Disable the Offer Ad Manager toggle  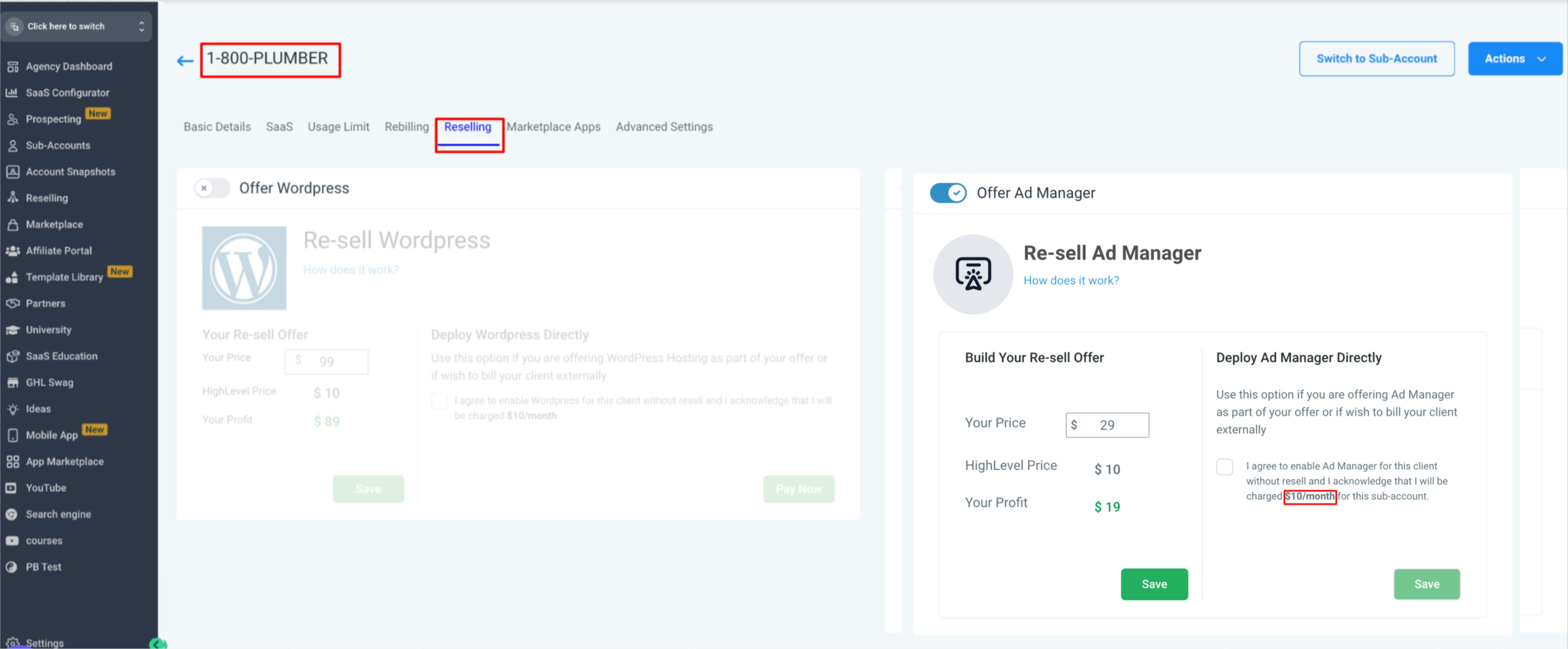click(948, 193)
